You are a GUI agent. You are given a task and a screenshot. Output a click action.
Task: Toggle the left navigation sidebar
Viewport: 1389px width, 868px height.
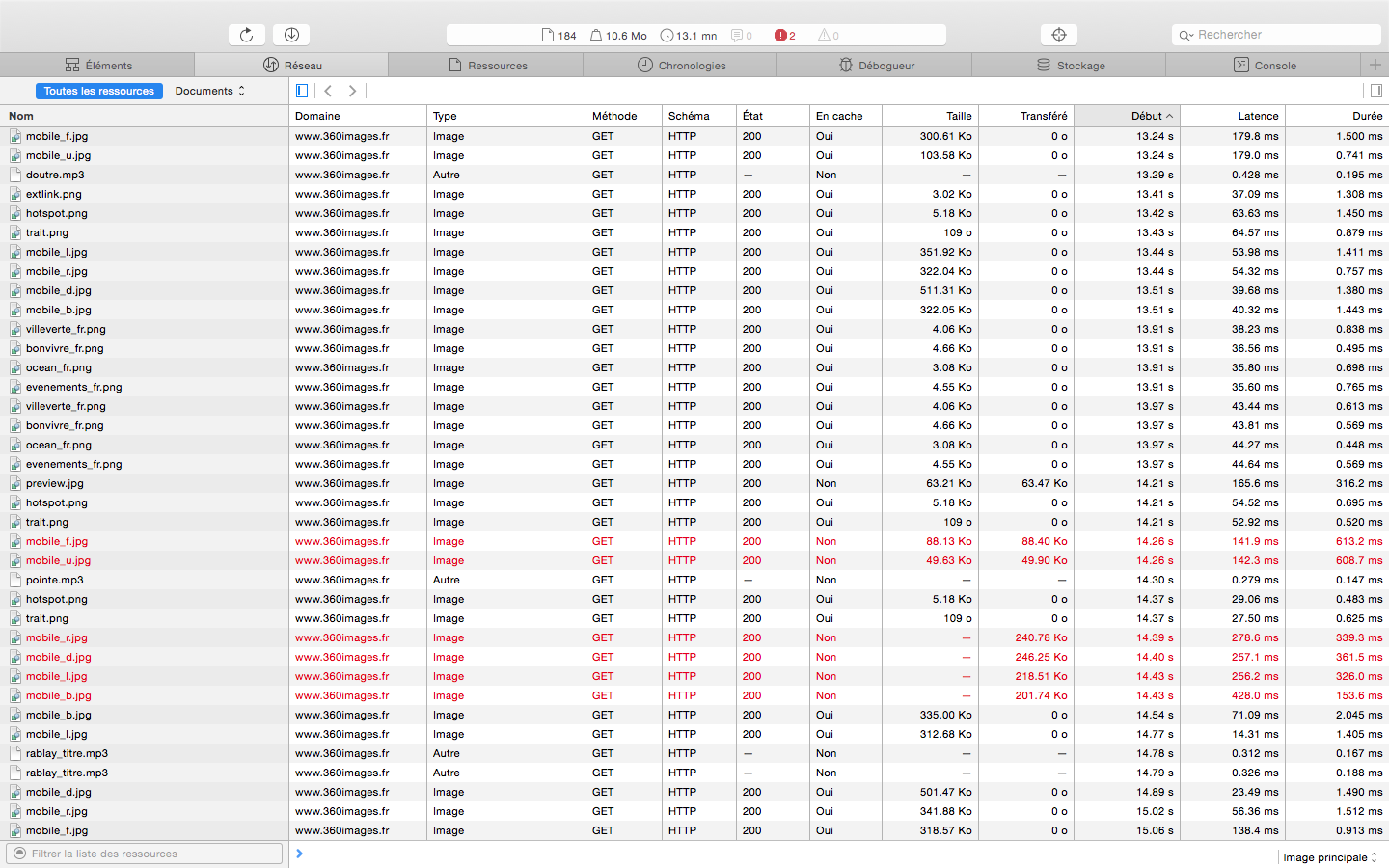[x=302, y=91]
